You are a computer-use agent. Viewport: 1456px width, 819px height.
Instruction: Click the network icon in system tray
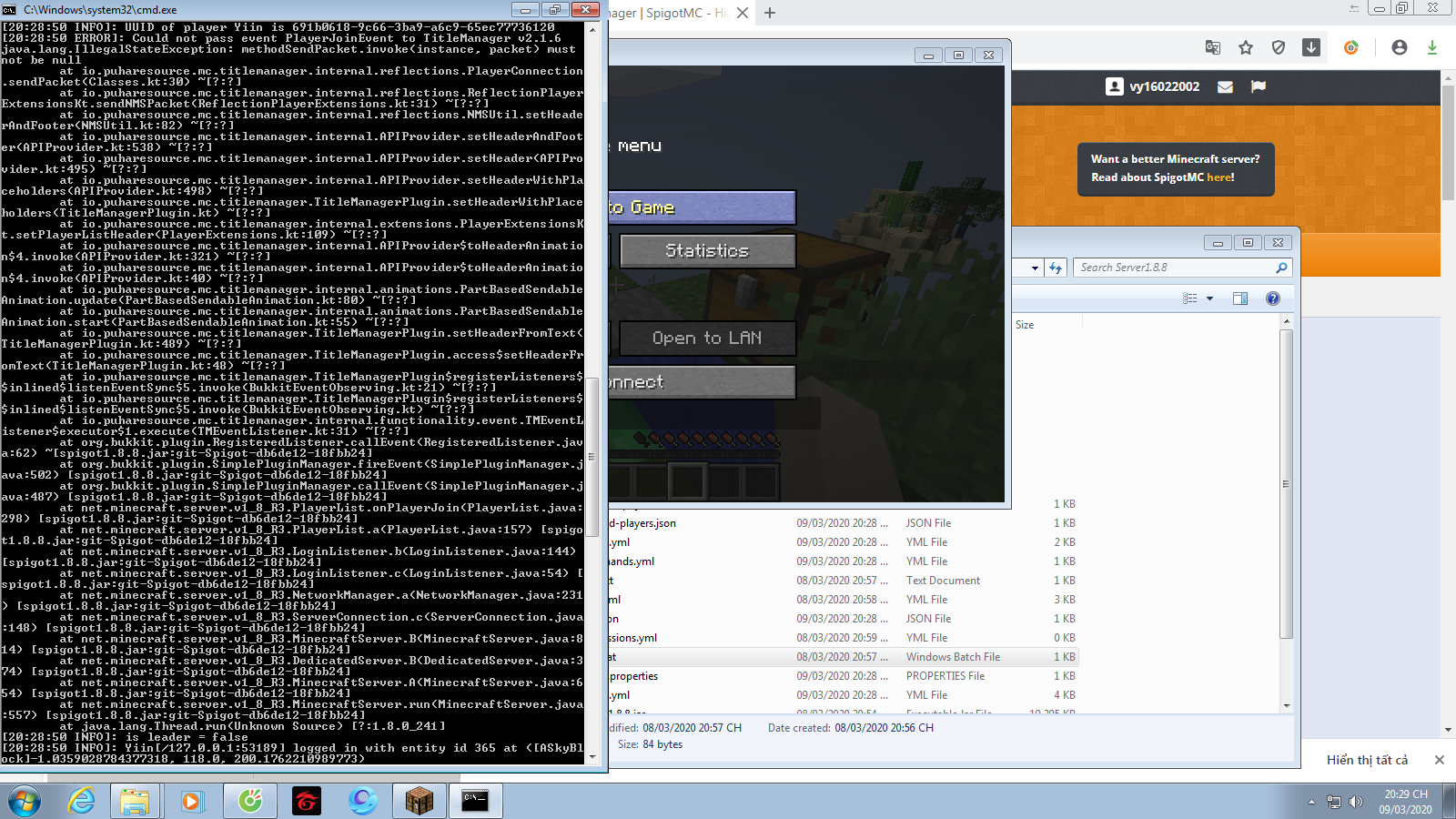[1334, 802]
